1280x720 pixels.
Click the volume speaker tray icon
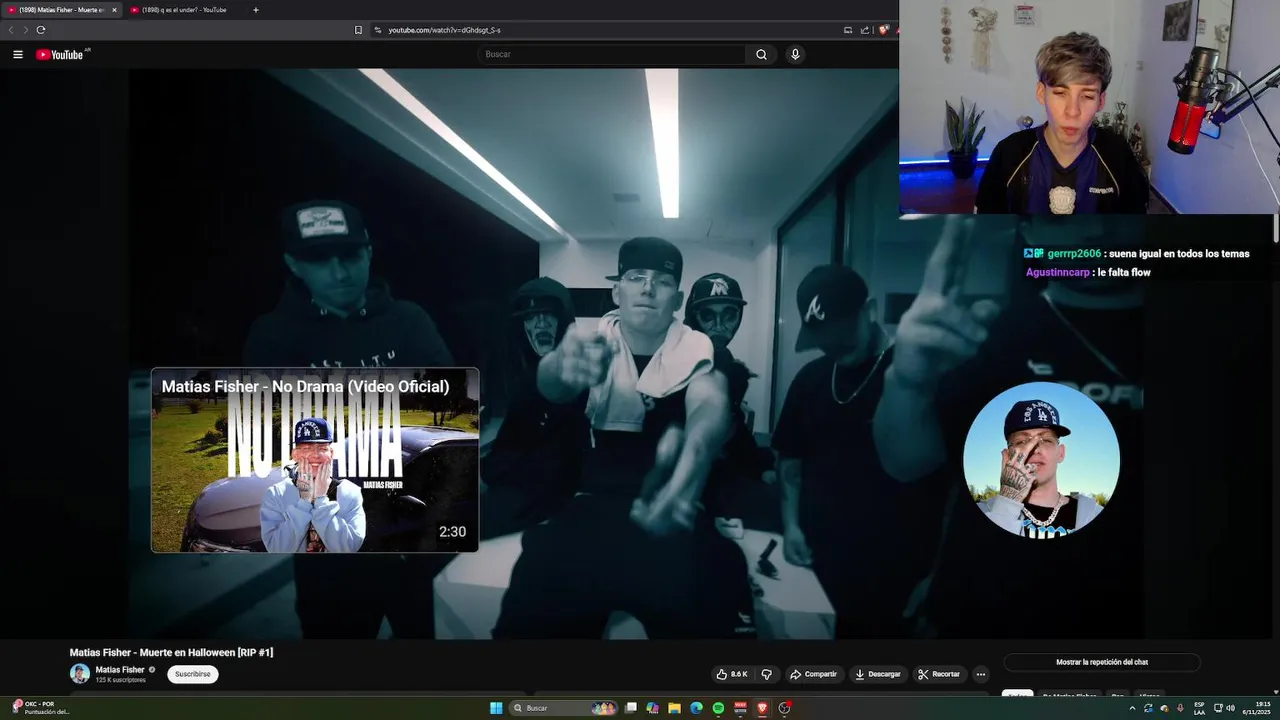pos(1230,708)
